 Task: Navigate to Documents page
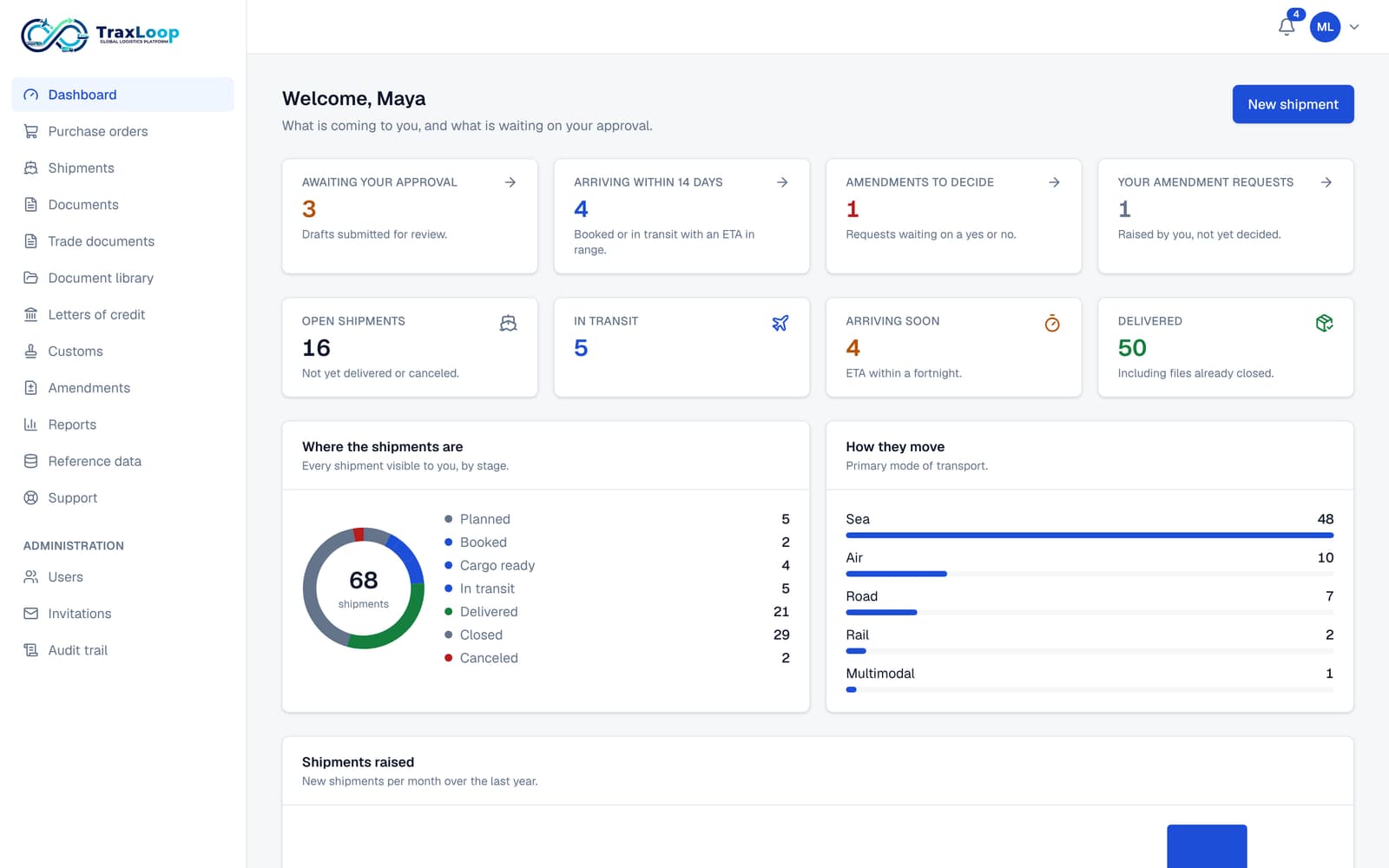122,205
